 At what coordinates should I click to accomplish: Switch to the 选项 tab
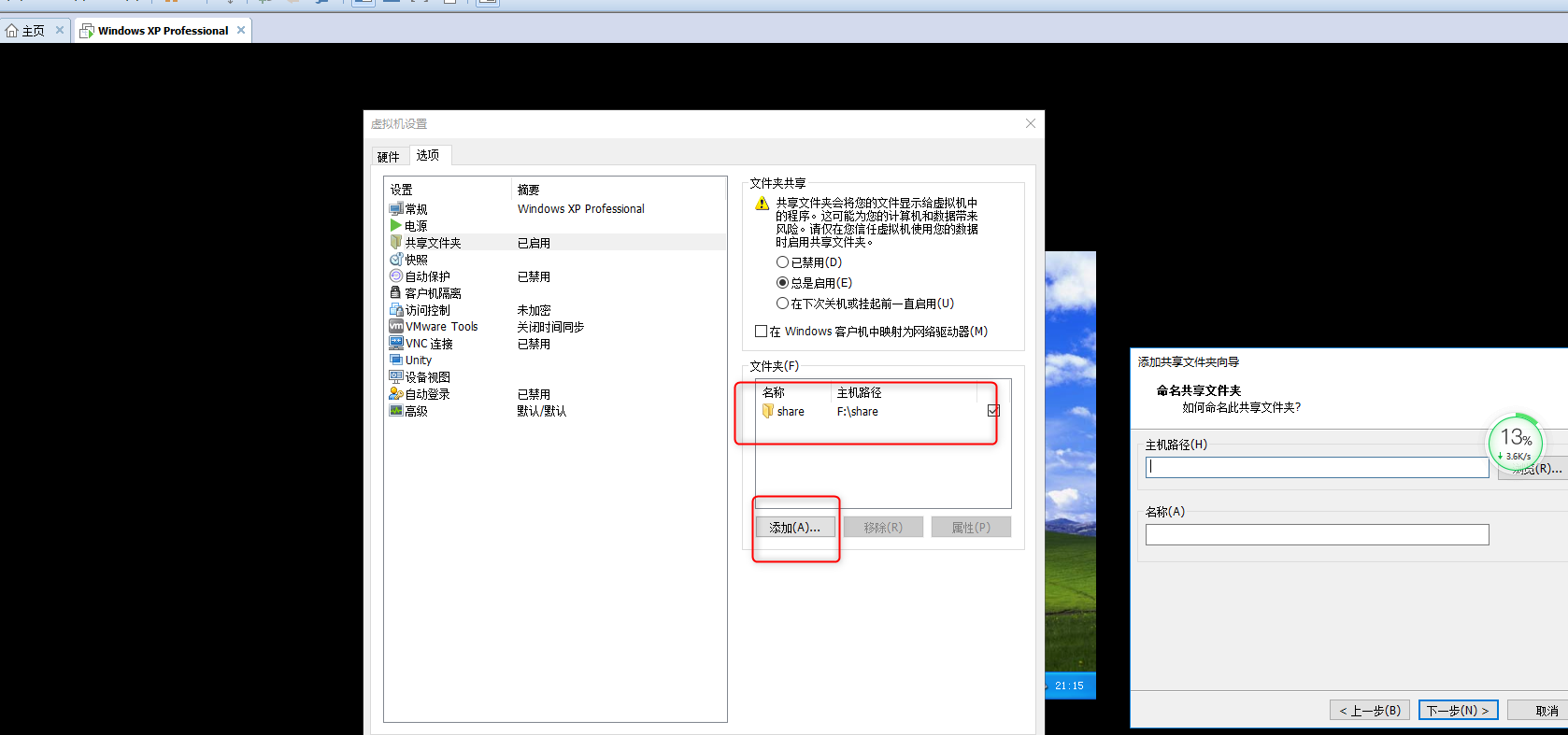[428, 155]
